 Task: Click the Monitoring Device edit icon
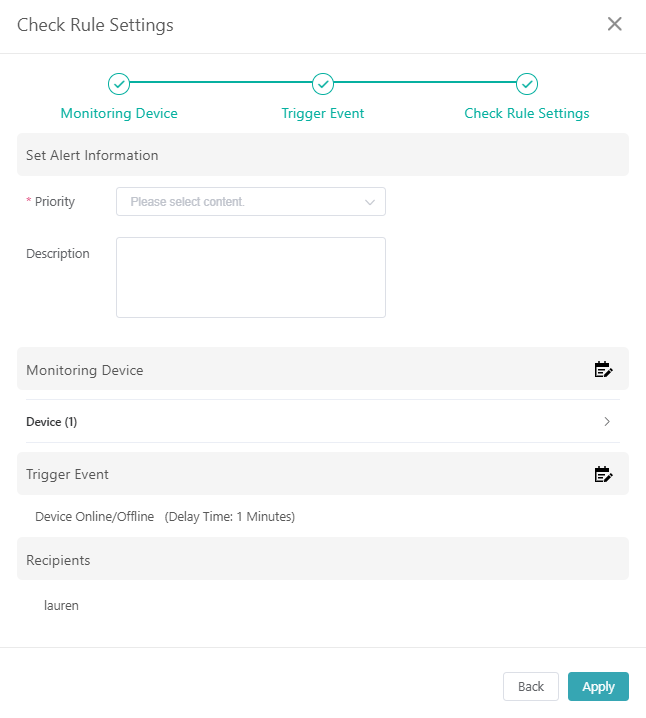click(603, 370)
